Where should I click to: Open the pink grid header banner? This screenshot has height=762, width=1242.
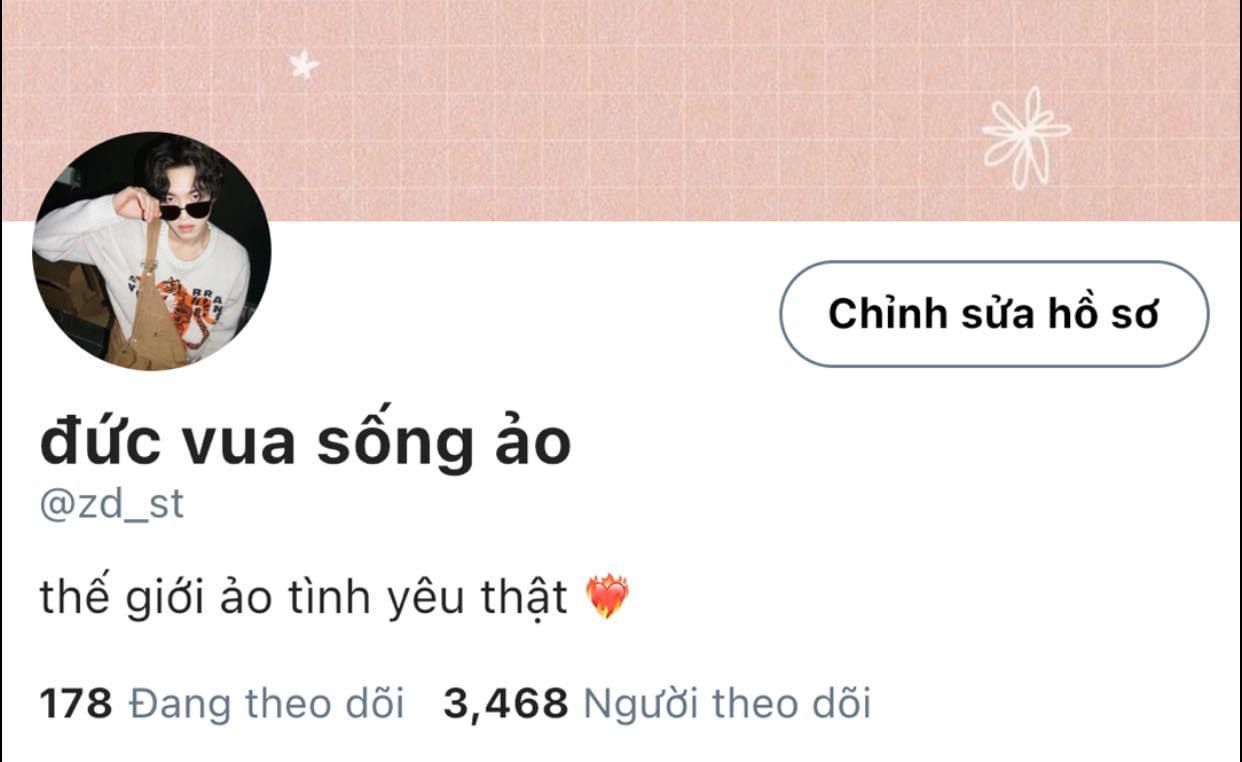click(621, 110)
